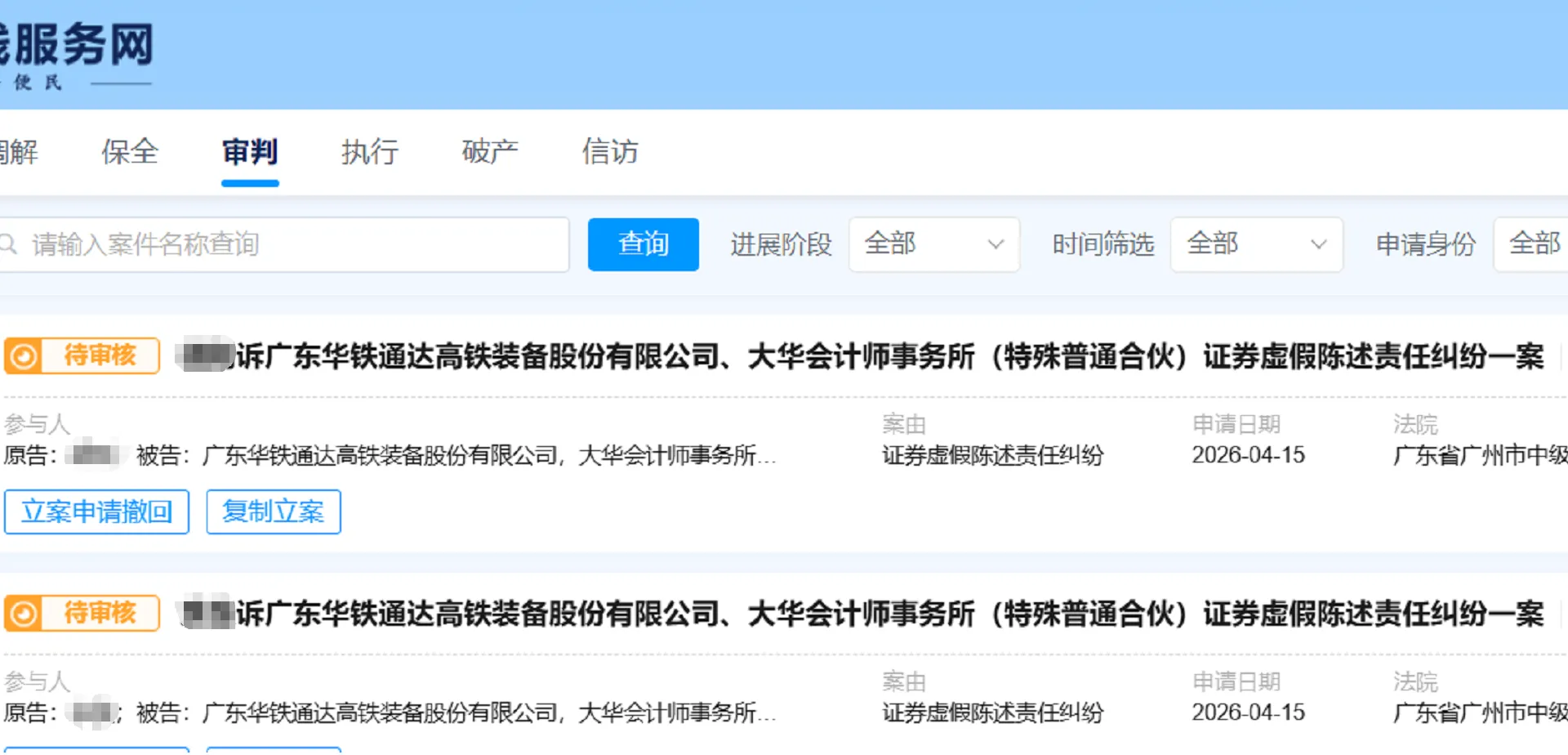Image resolution: width=1568 pixels, height=755 pixels.
Task: Click 待审核 status icon on first case
Action: pos(24,356)
